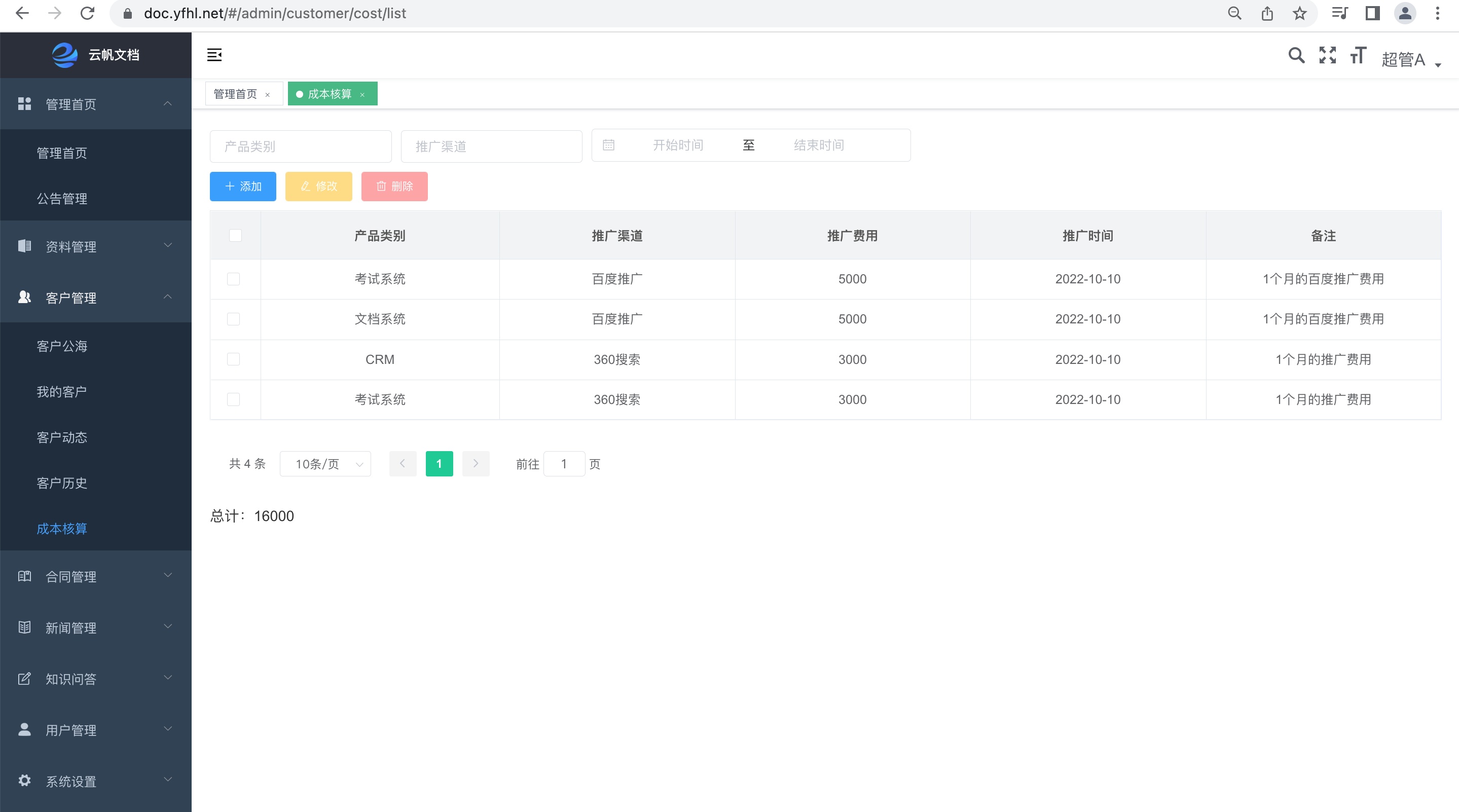Open the font size icon

[x=1358, y=55]
